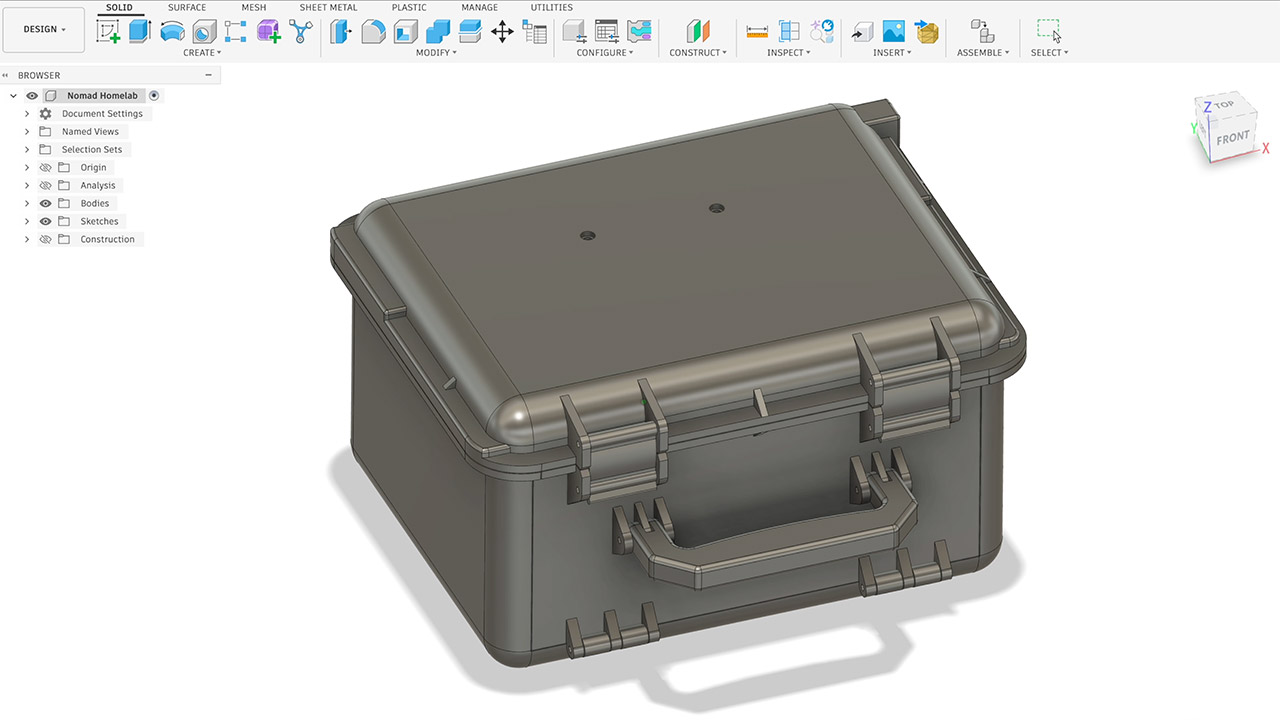This screenshot has height=720, width=1280.
Task: Open the configuration table icon
Action: (607, 31)
